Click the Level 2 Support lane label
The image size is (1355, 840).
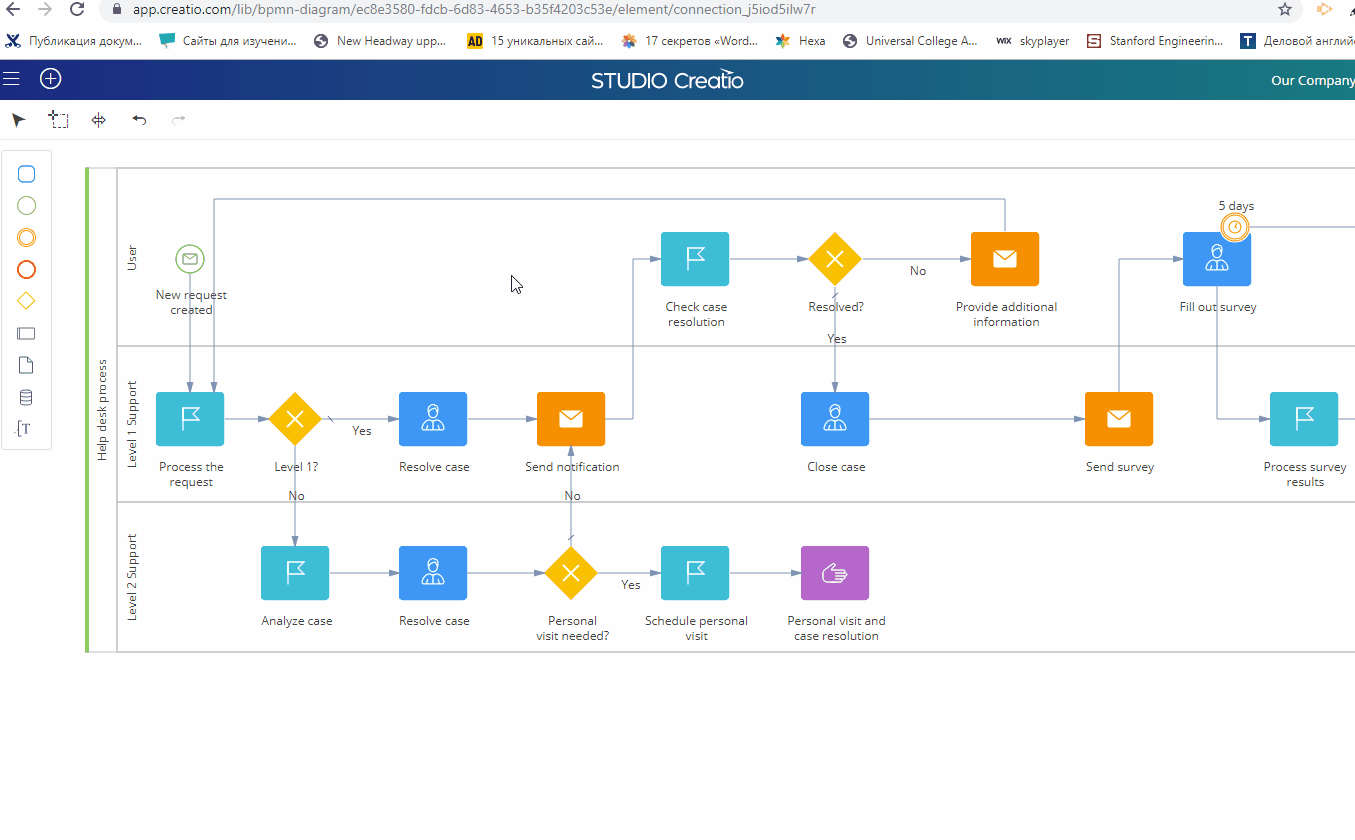(x=132, y=577)
